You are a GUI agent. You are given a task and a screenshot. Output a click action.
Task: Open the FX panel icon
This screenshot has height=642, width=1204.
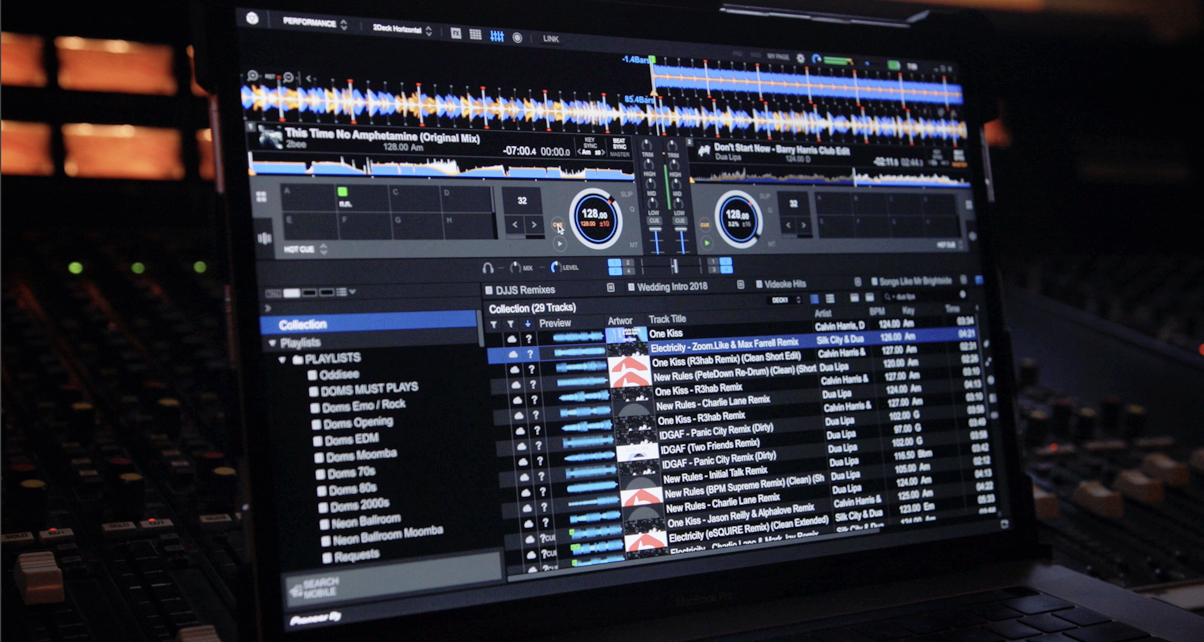[456, 33]
